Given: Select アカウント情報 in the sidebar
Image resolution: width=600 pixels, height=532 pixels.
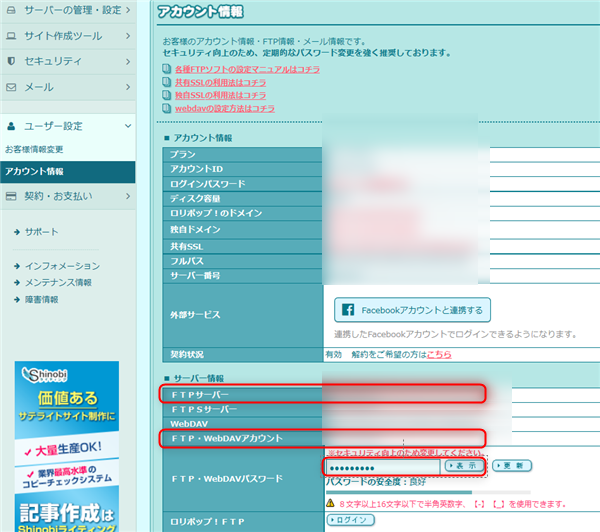Looking at the screenshot, I should pyautogui.click(x=34, y=172).
